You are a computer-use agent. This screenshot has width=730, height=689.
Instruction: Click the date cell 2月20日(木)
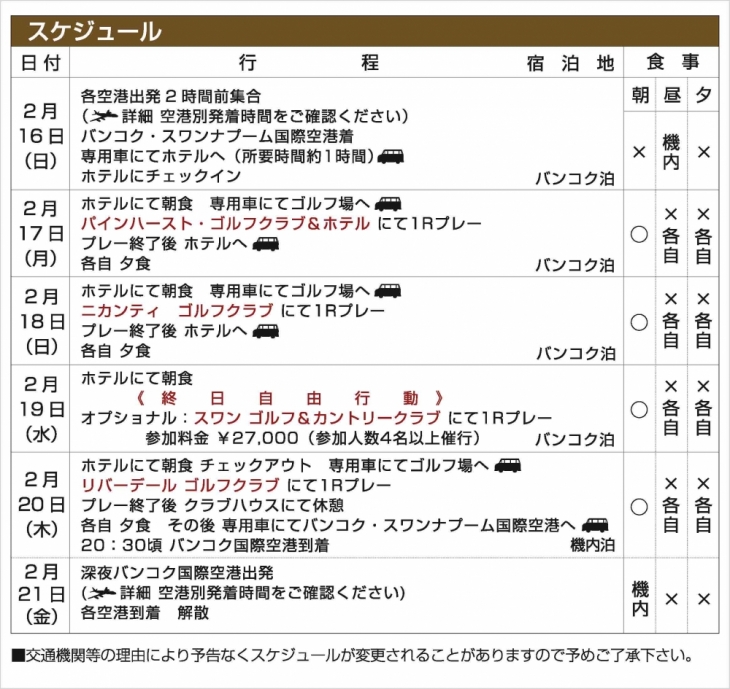click(41, 504)
